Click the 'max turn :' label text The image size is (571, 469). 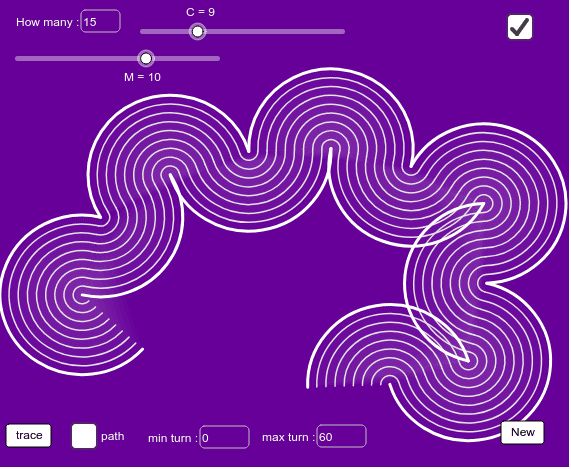(288, 437)
